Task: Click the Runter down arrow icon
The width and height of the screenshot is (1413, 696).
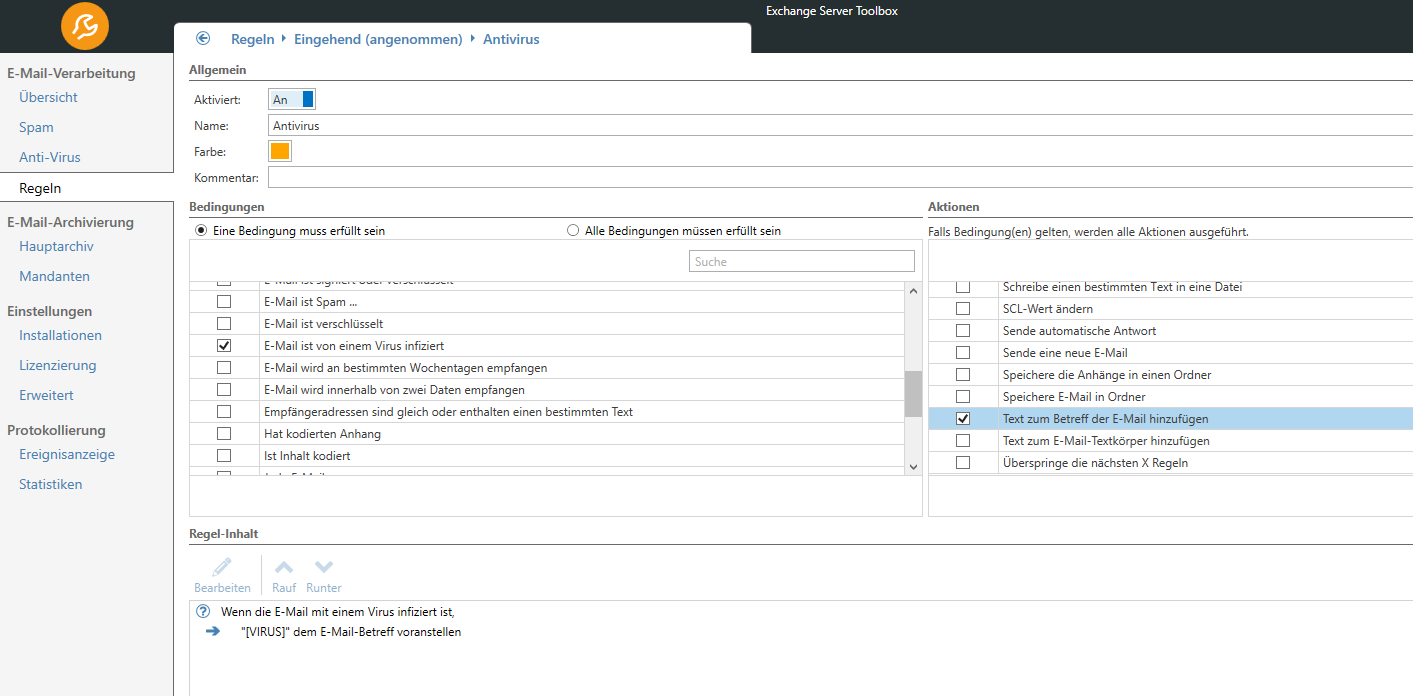Action: 324,567
